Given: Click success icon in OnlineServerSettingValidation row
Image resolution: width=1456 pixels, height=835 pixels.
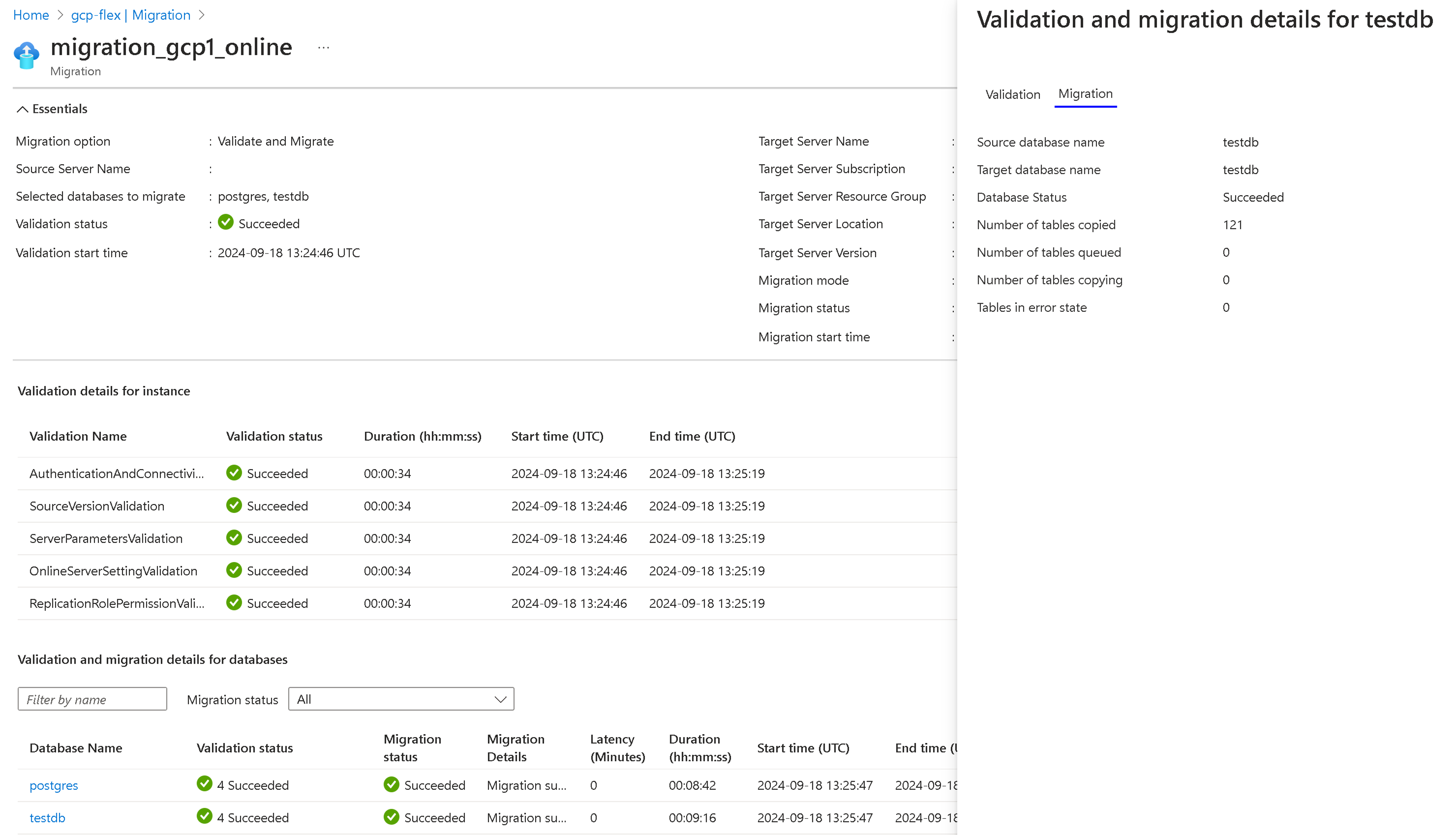Looking at the screenshot, I should tap(234, 570).
